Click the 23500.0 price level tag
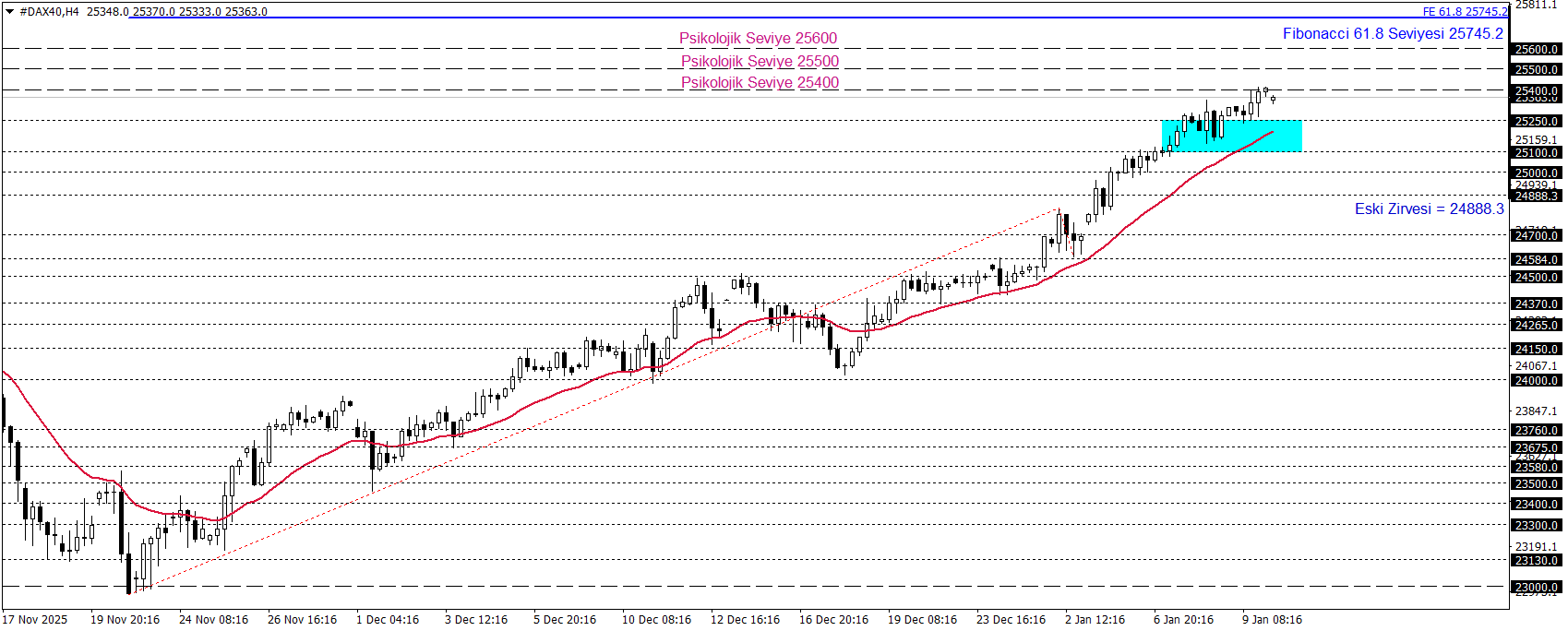Viewport: 1568px width, 631px height. [x=1537, y=484]
